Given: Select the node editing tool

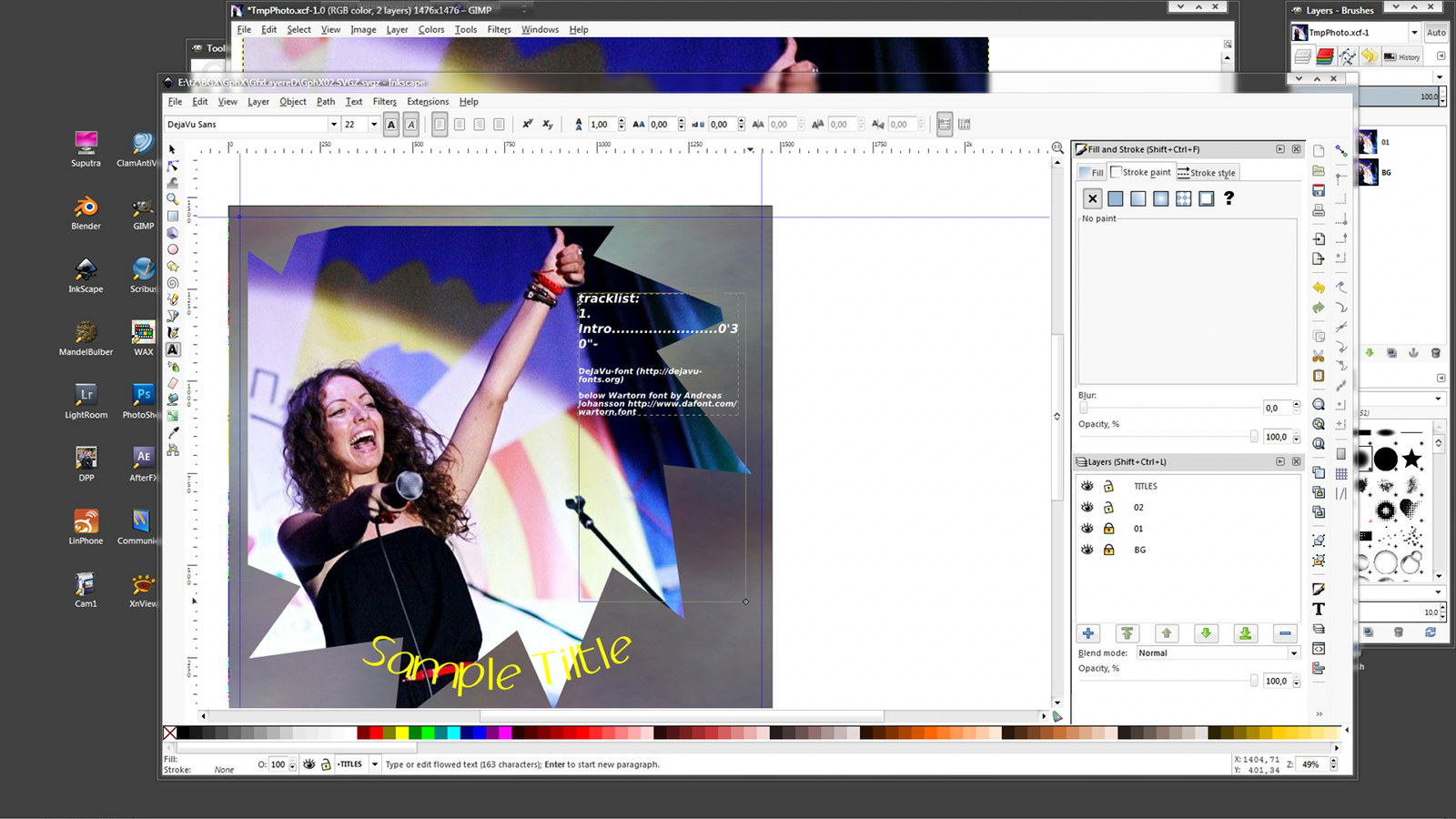Looking at the screenshot, I should [173, 166].
